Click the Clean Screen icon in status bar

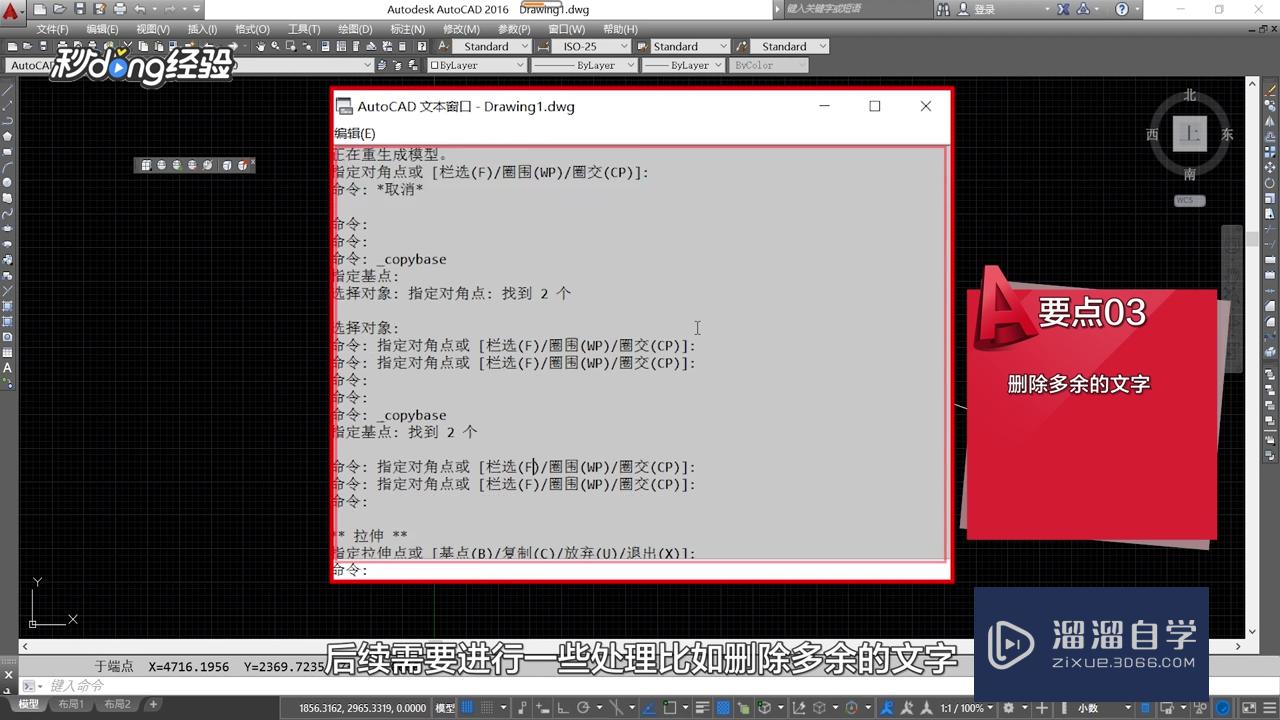[1248, 708]
